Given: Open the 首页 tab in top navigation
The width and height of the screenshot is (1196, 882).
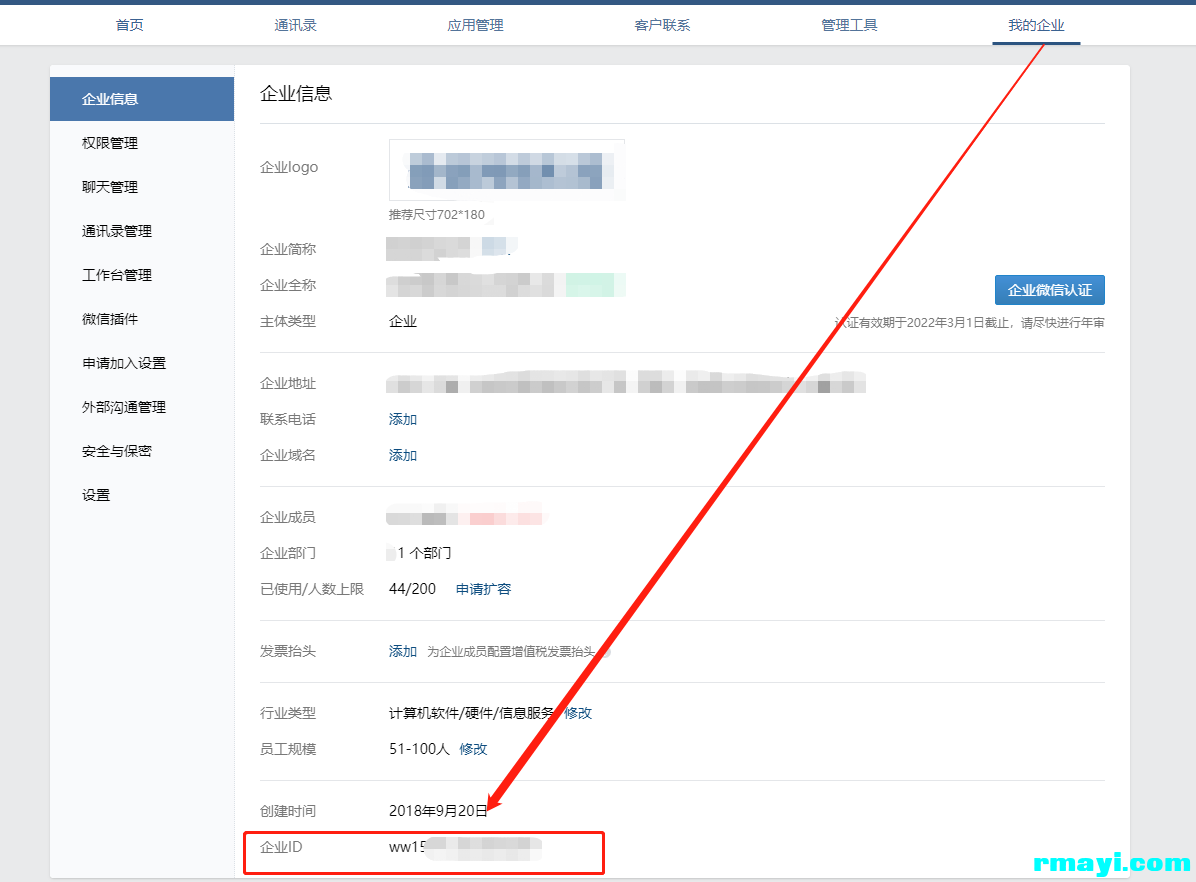Looking at the screenshot, I should (x=129, y=25).
